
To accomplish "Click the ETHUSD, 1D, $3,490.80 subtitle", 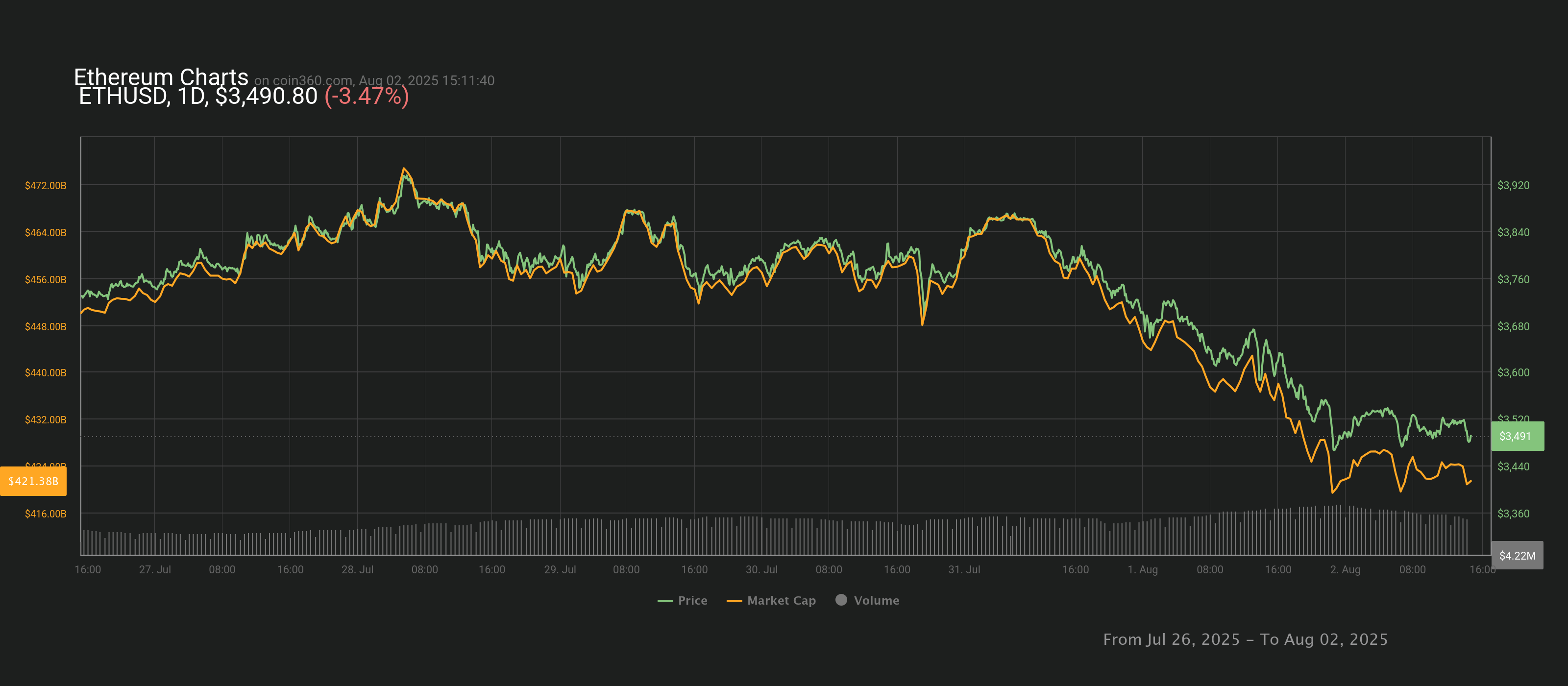I will (x=198, y=96).
